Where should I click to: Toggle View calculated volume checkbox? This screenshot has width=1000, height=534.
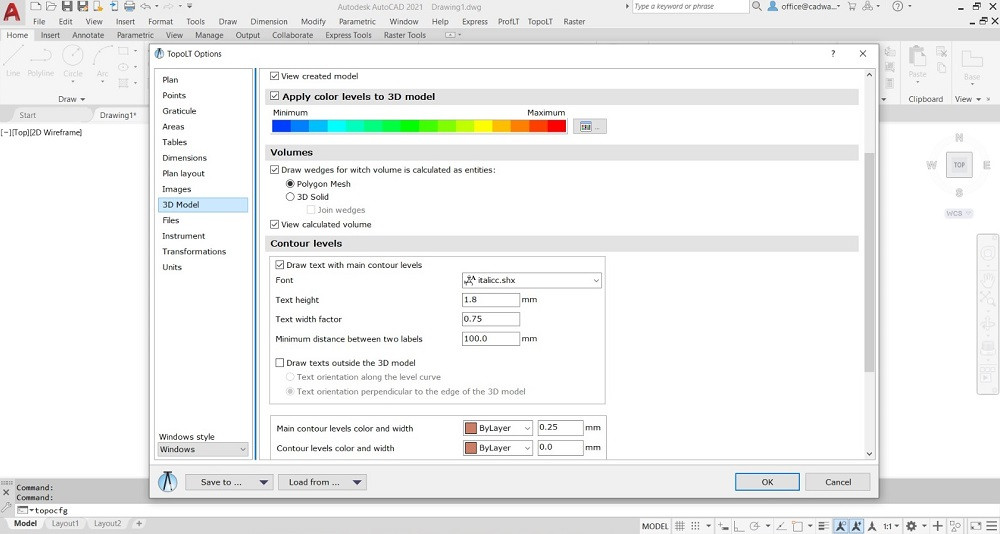click(x=275, y=225)
